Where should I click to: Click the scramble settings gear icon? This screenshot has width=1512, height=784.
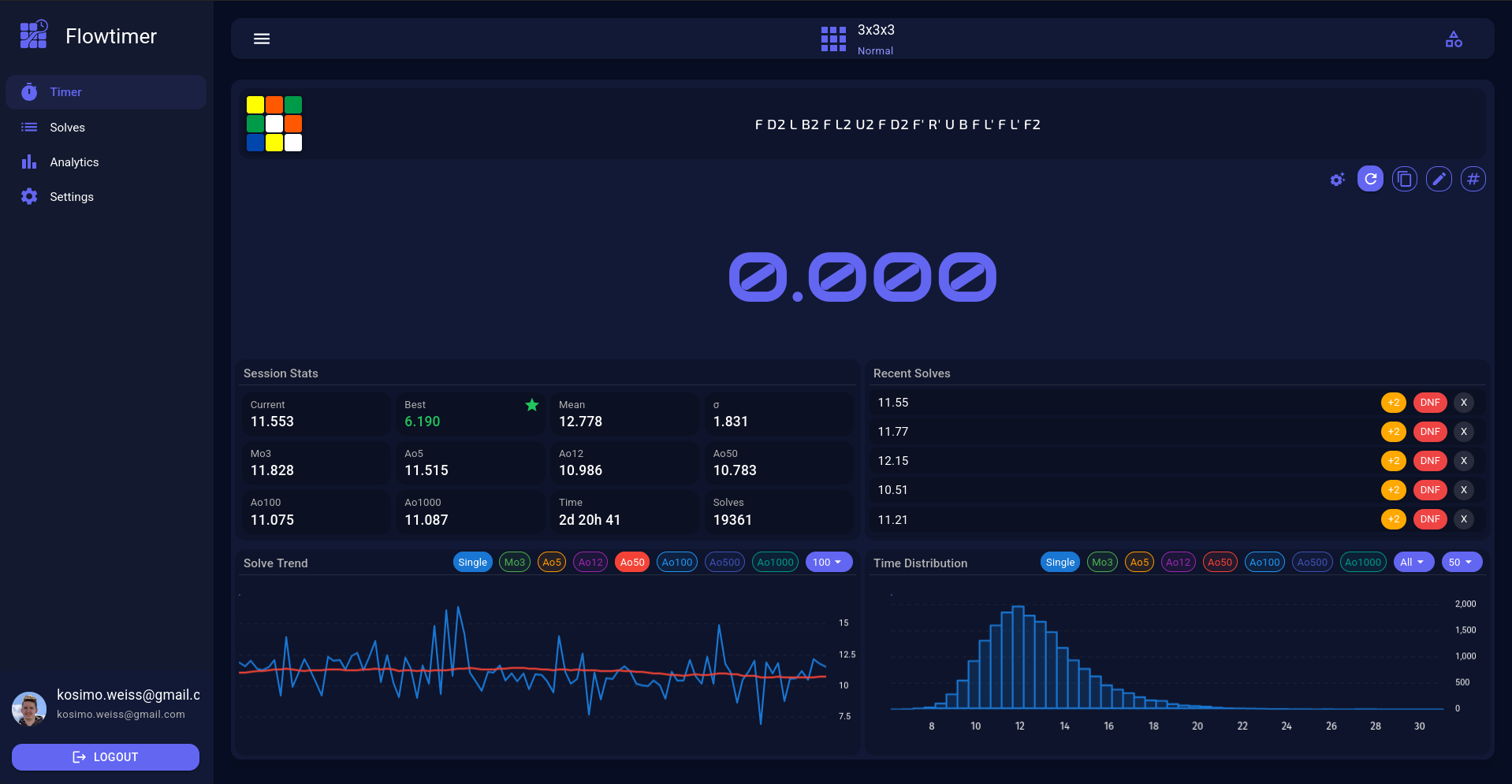click(x=1337, y=180)
